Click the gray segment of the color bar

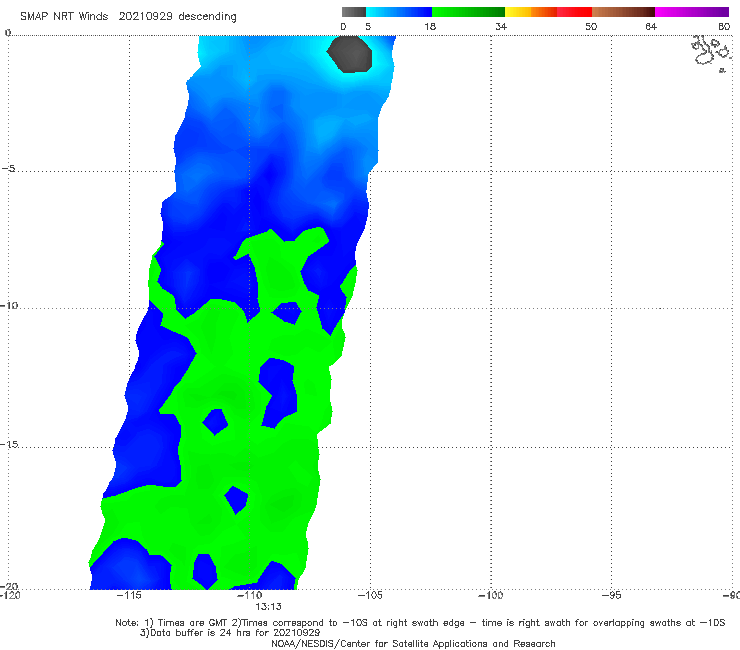coord(353,12)
